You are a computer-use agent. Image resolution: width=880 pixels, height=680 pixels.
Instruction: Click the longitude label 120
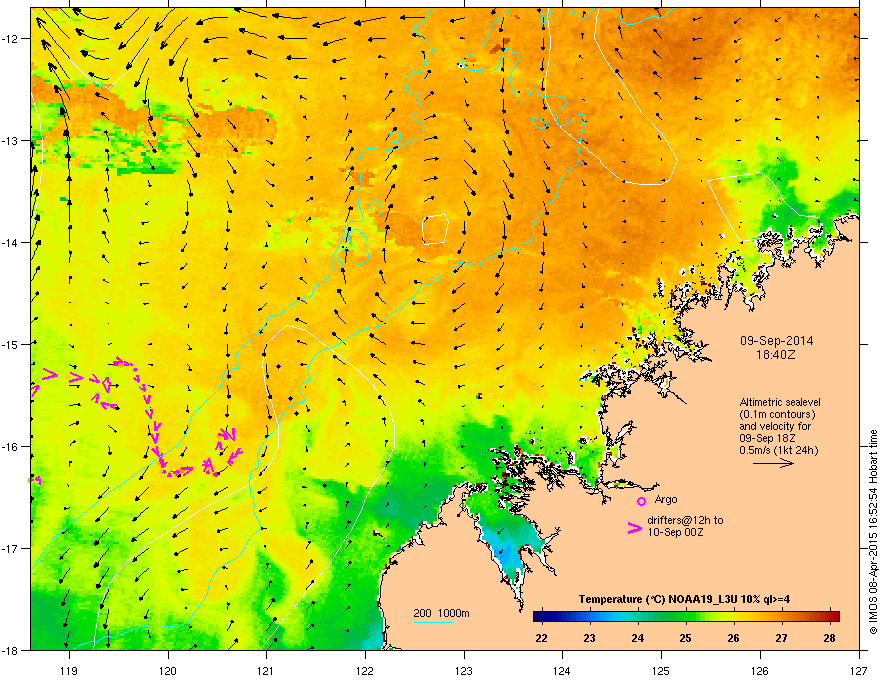point(168,670)
